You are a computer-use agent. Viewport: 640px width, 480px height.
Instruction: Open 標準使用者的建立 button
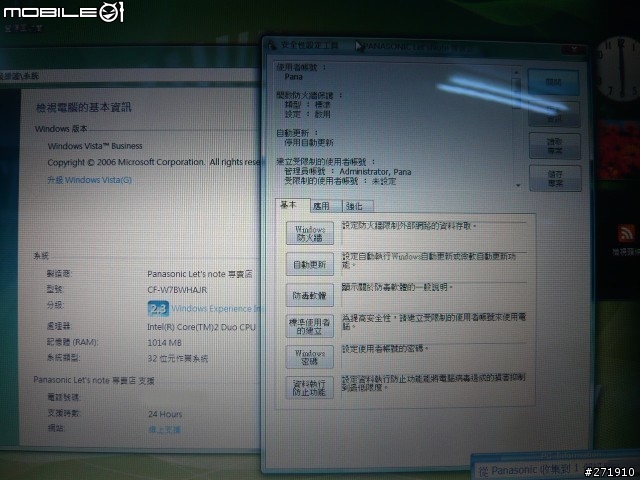310,326
